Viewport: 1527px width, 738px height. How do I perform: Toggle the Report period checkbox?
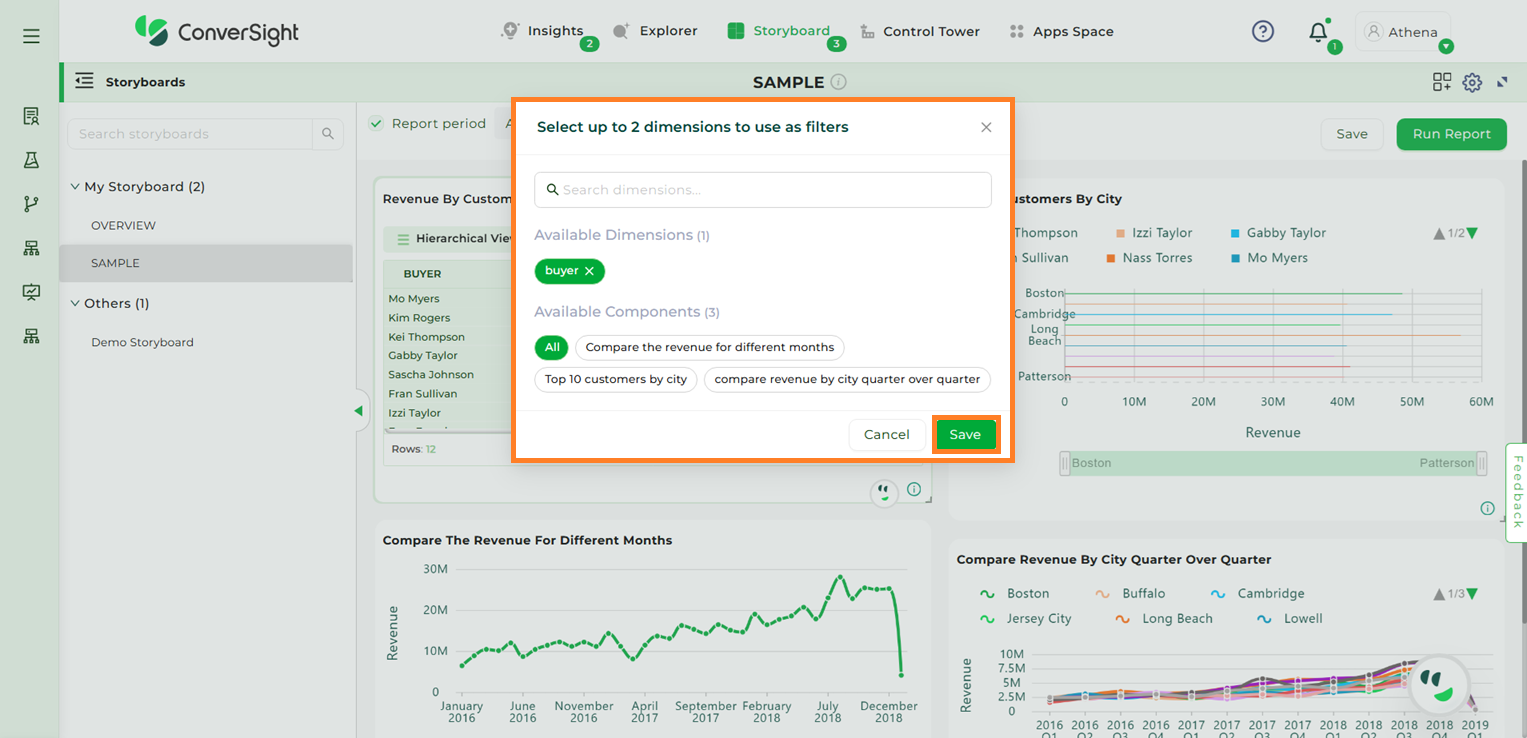376,124
